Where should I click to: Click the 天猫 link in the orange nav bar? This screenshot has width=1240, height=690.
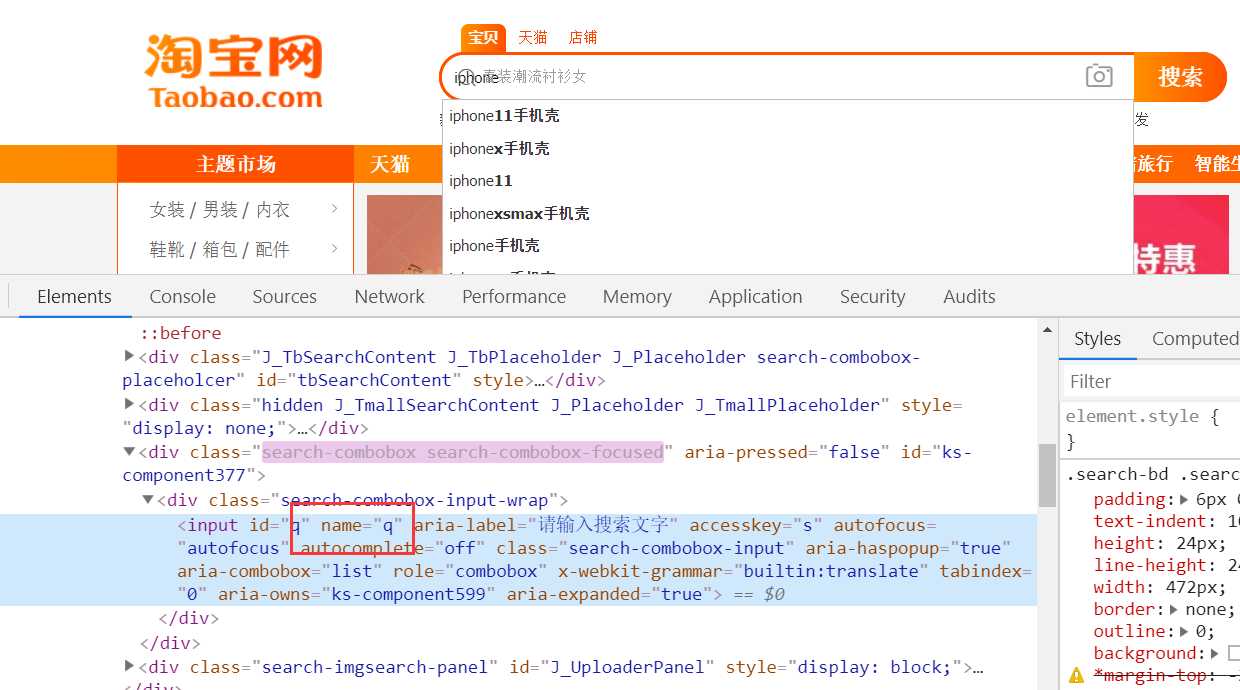coord(391,164)
